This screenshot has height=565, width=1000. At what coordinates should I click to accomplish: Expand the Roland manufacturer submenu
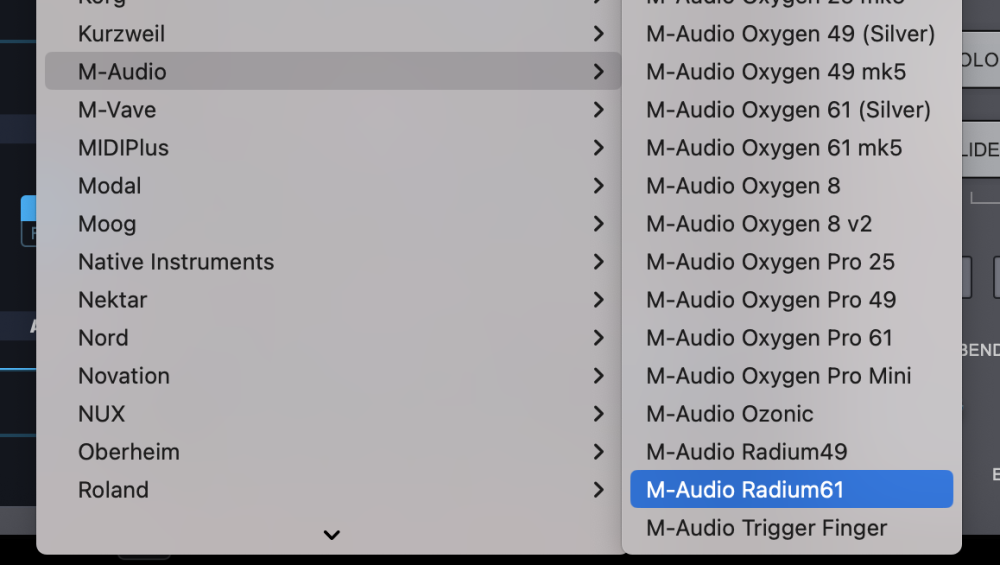pos(113,490)
